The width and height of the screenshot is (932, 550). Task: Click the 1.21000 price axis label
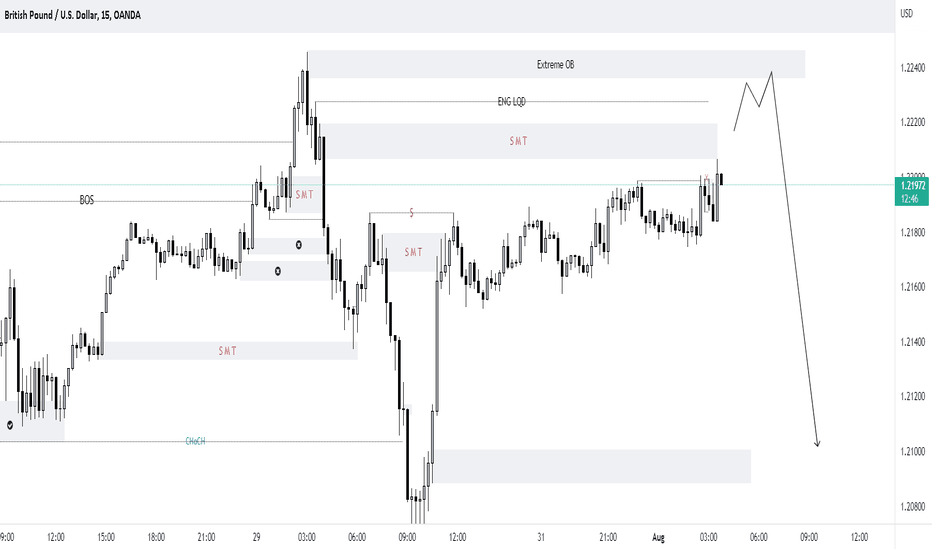pos(912,451)
